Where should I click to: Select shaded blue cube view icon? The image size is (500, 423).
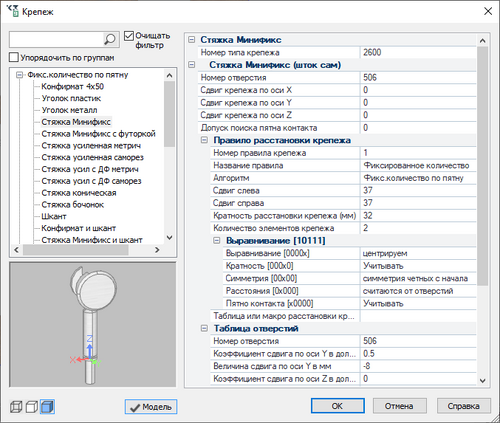[47, 407]
